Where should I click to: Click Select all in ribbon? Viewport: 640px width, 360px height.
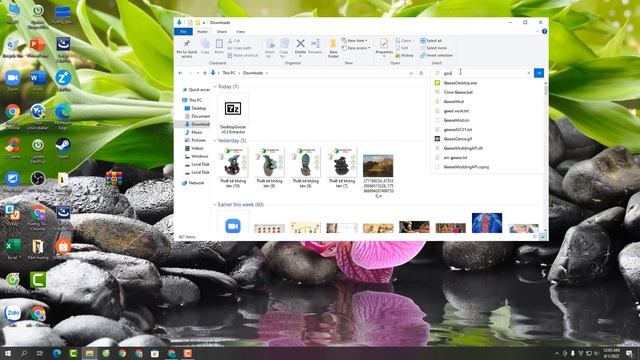[x=431, y=41]
